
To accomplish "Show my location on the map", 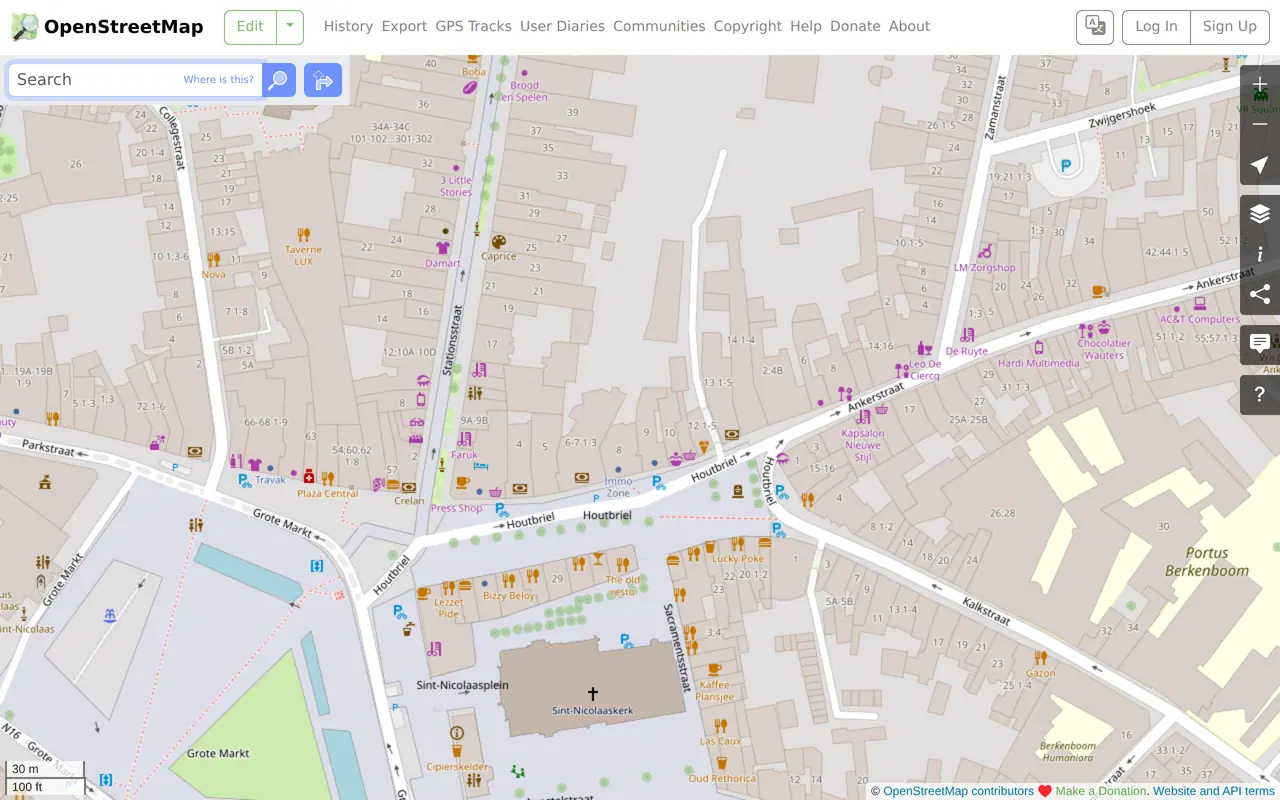I will (1260, 165).
